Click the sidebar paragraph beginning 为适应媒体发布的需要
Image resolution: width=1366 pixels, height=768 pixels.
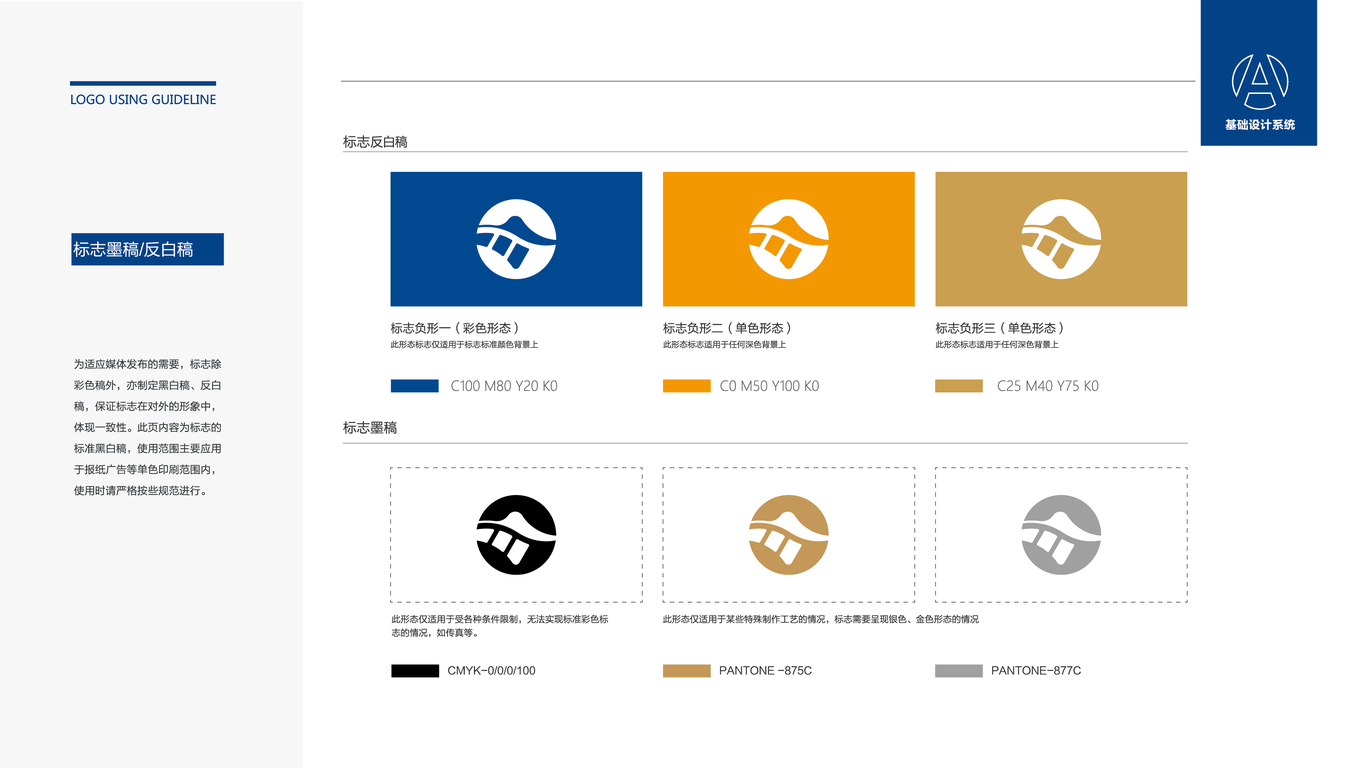tap(147, 428)
